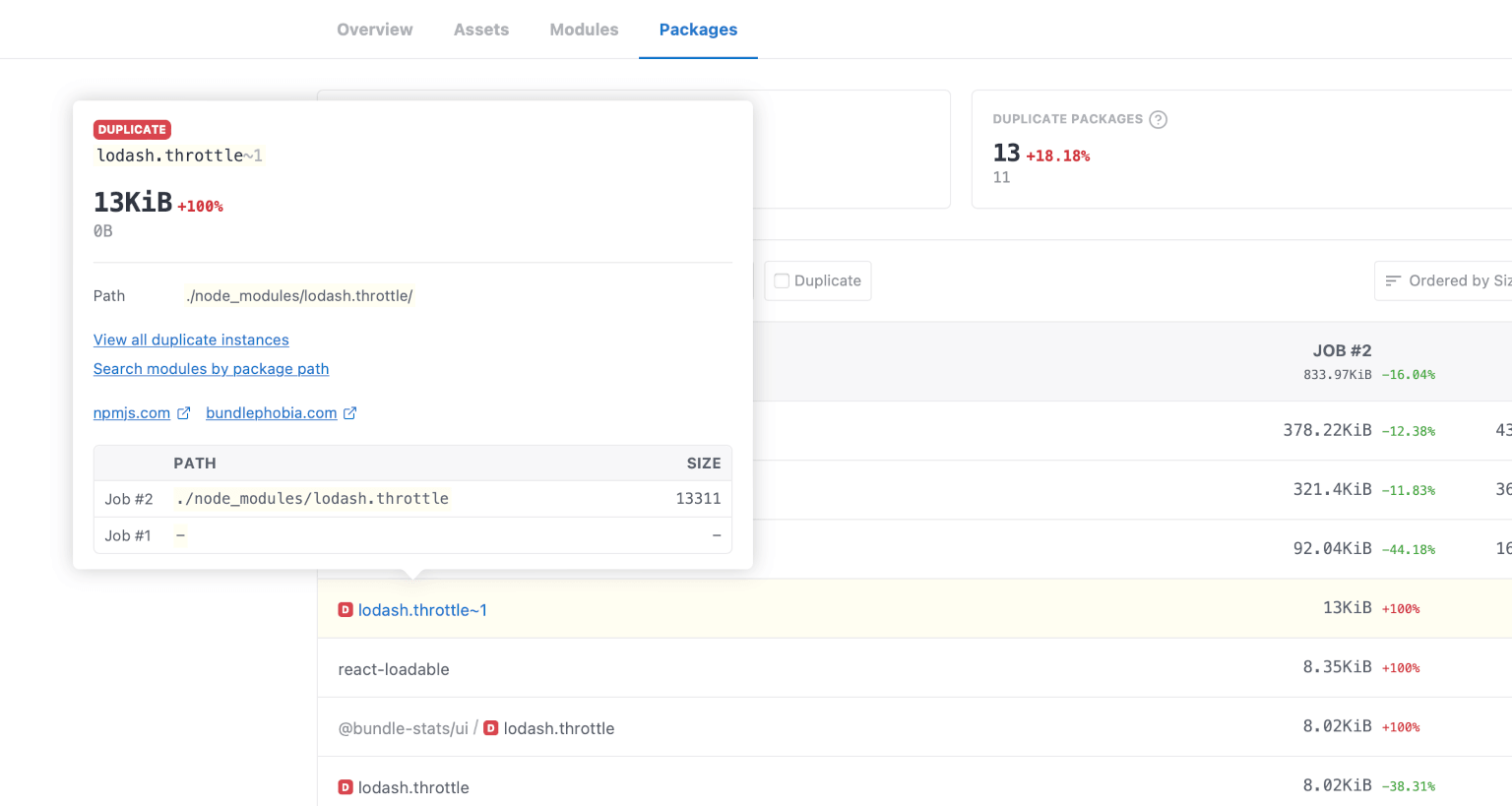
Task: Click the 833.97KiB total under JOB #2
Action: coord(1337,375)
